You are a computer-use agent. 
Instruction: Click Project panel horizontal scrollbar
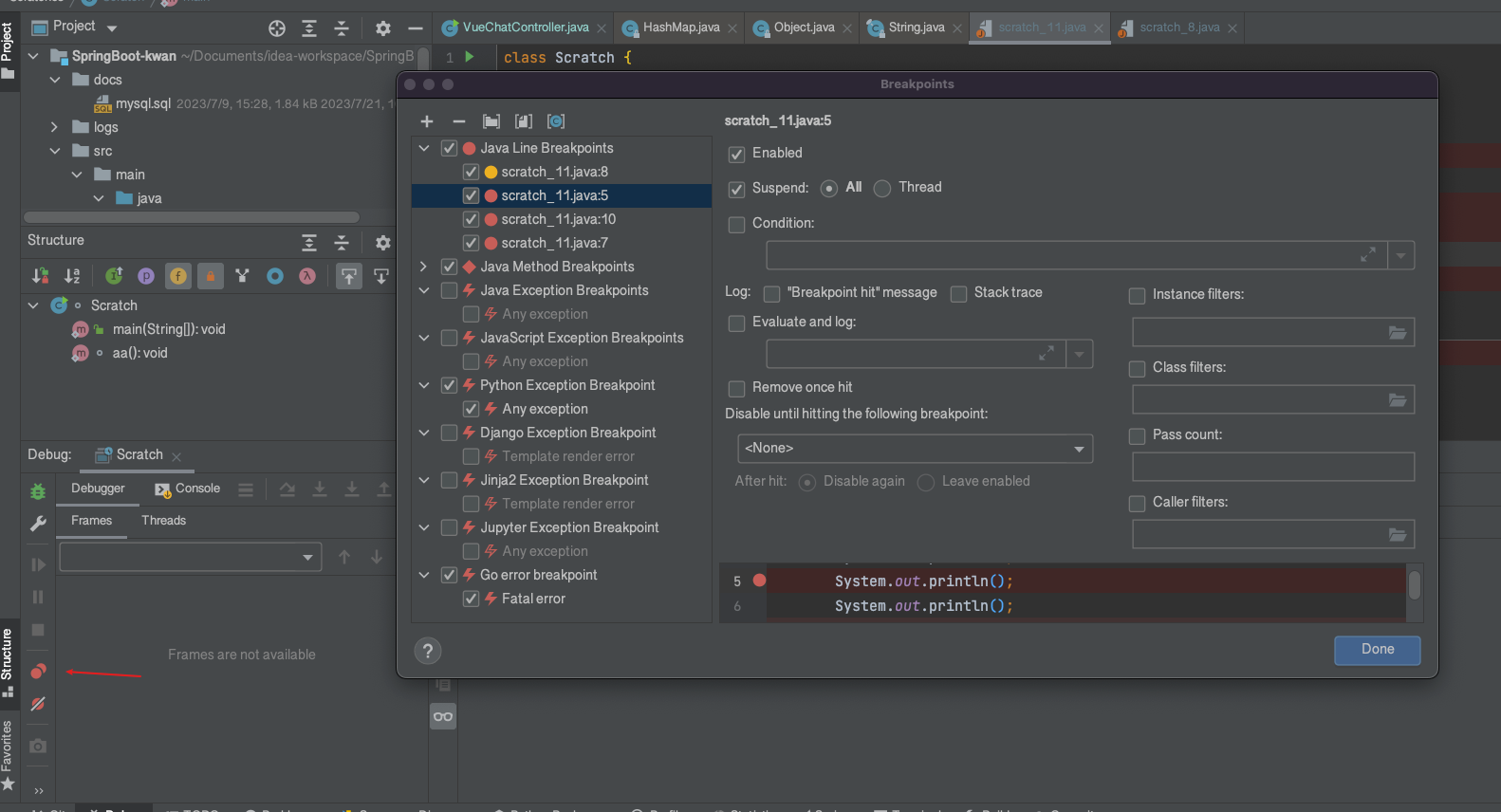click(x=192, y=217)
